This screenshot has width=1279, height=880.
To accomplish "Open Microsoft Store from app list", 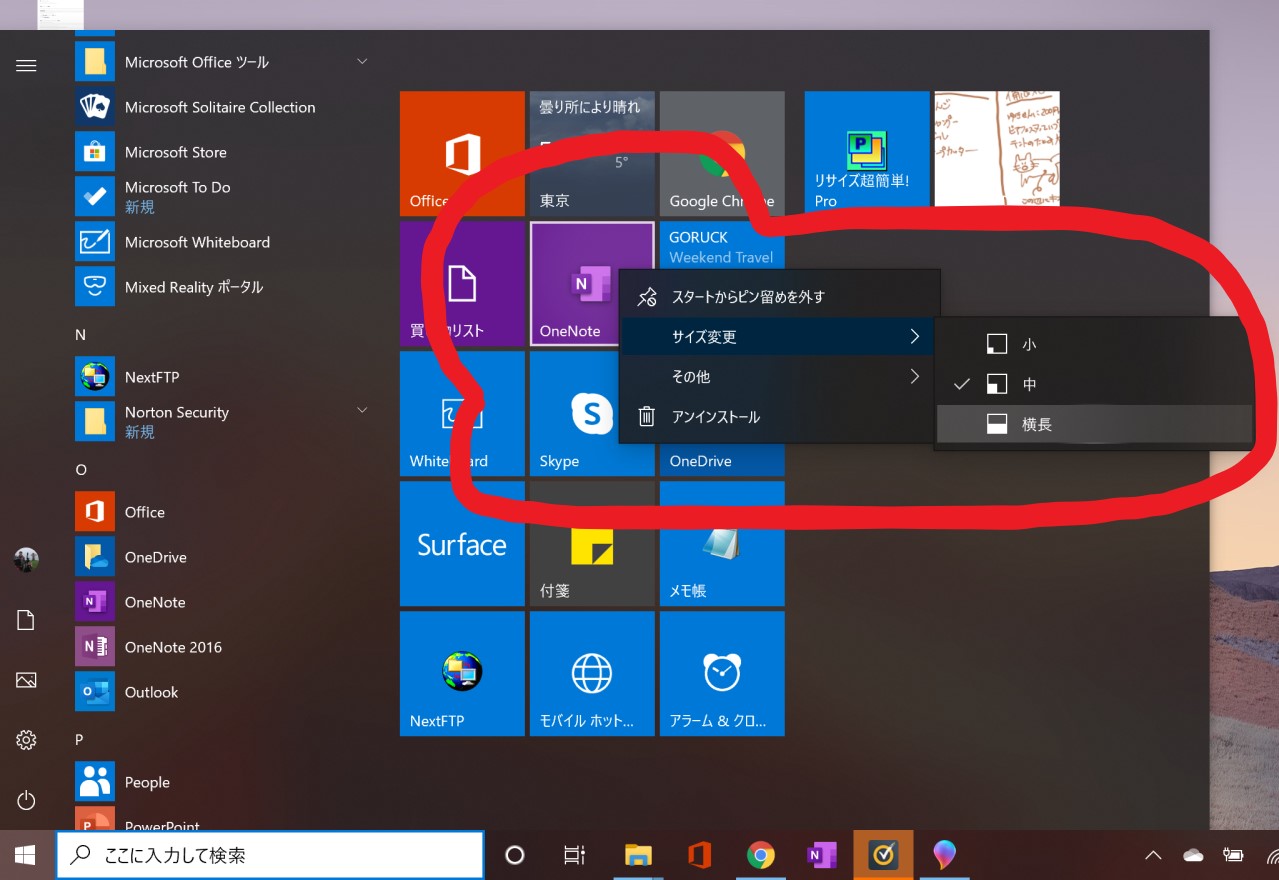I will [x=175, y=152].
